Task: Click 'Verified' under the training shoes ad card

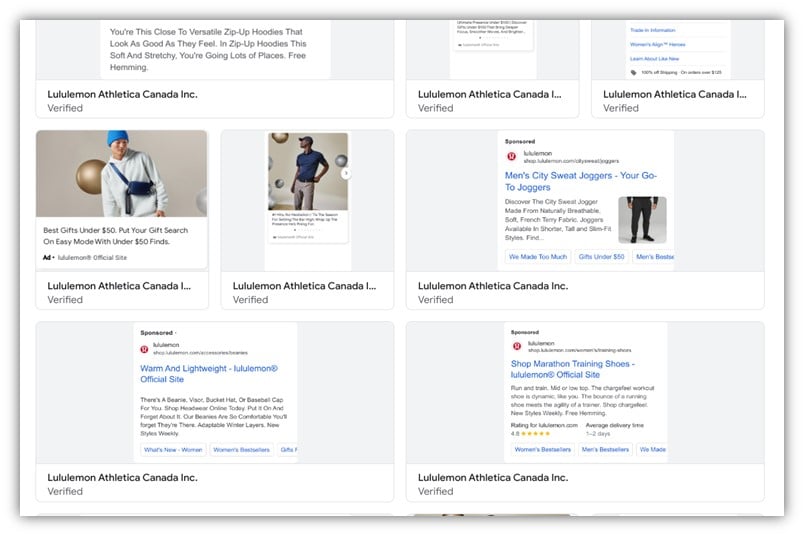Action: click(x=435, y=491)
